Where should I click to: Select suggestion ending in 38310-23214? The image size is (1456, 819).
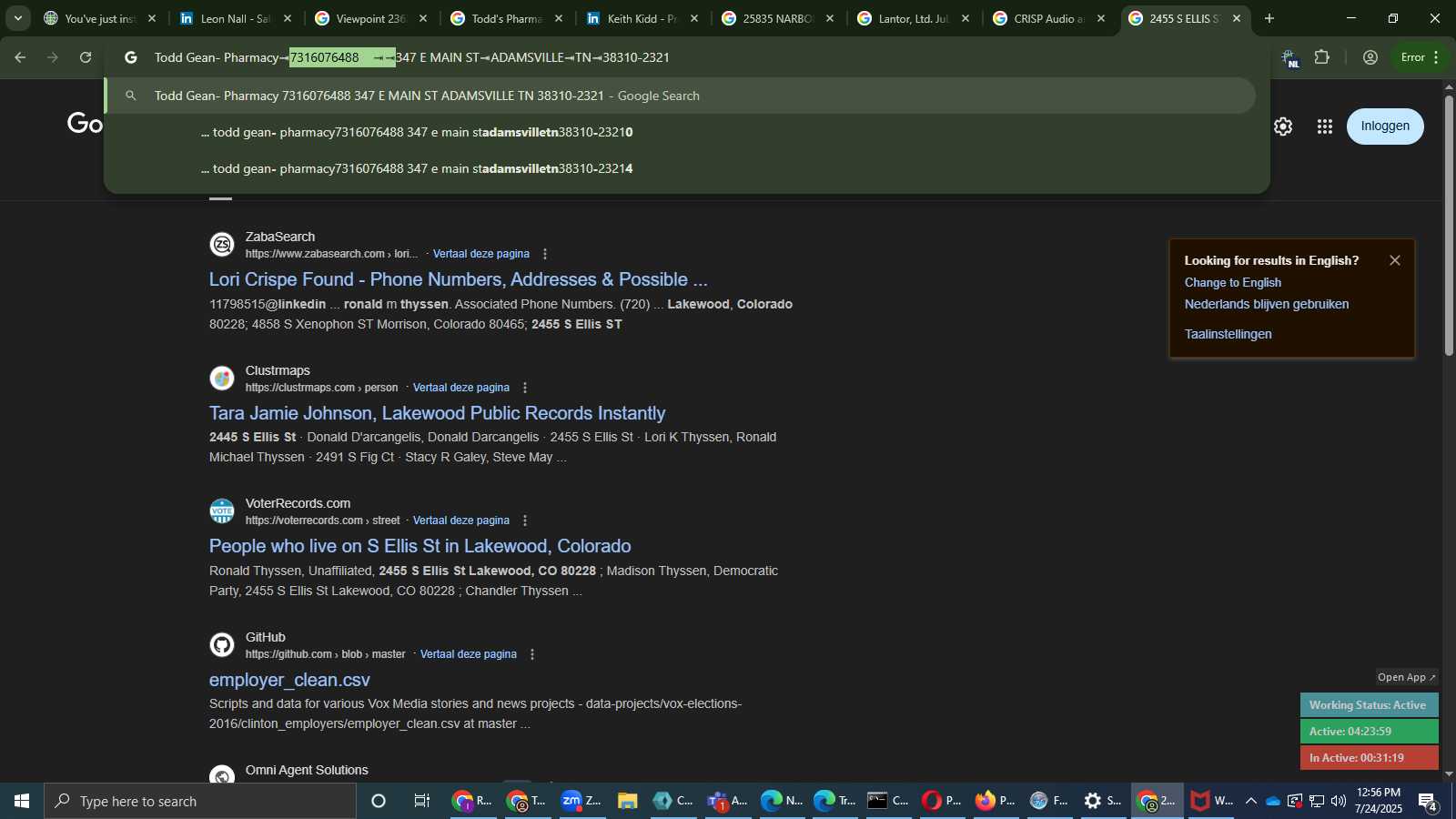680,168
